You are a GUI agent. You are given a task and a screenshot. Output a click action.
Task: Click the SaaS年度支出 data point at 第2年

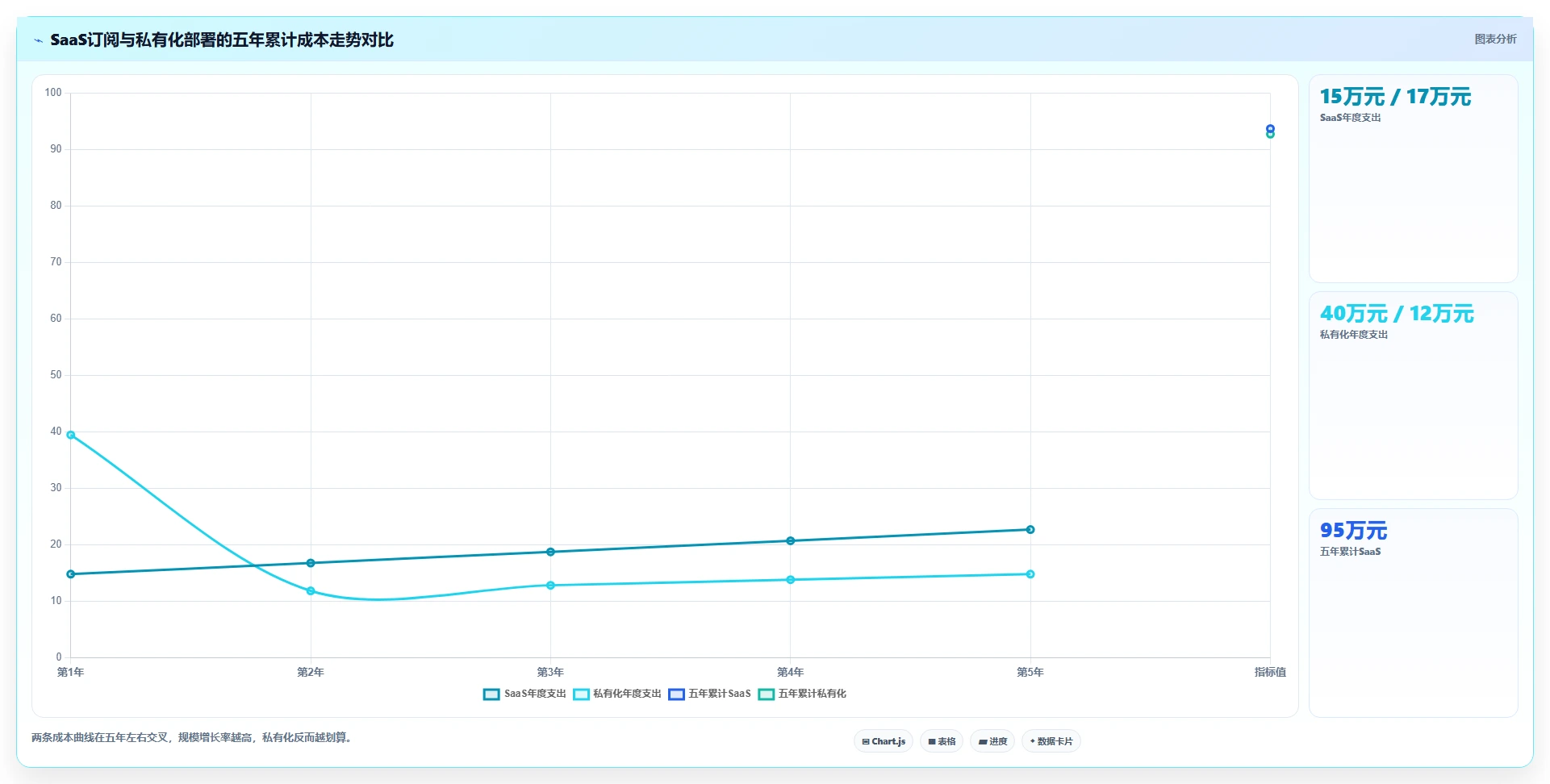pos(311,563)
